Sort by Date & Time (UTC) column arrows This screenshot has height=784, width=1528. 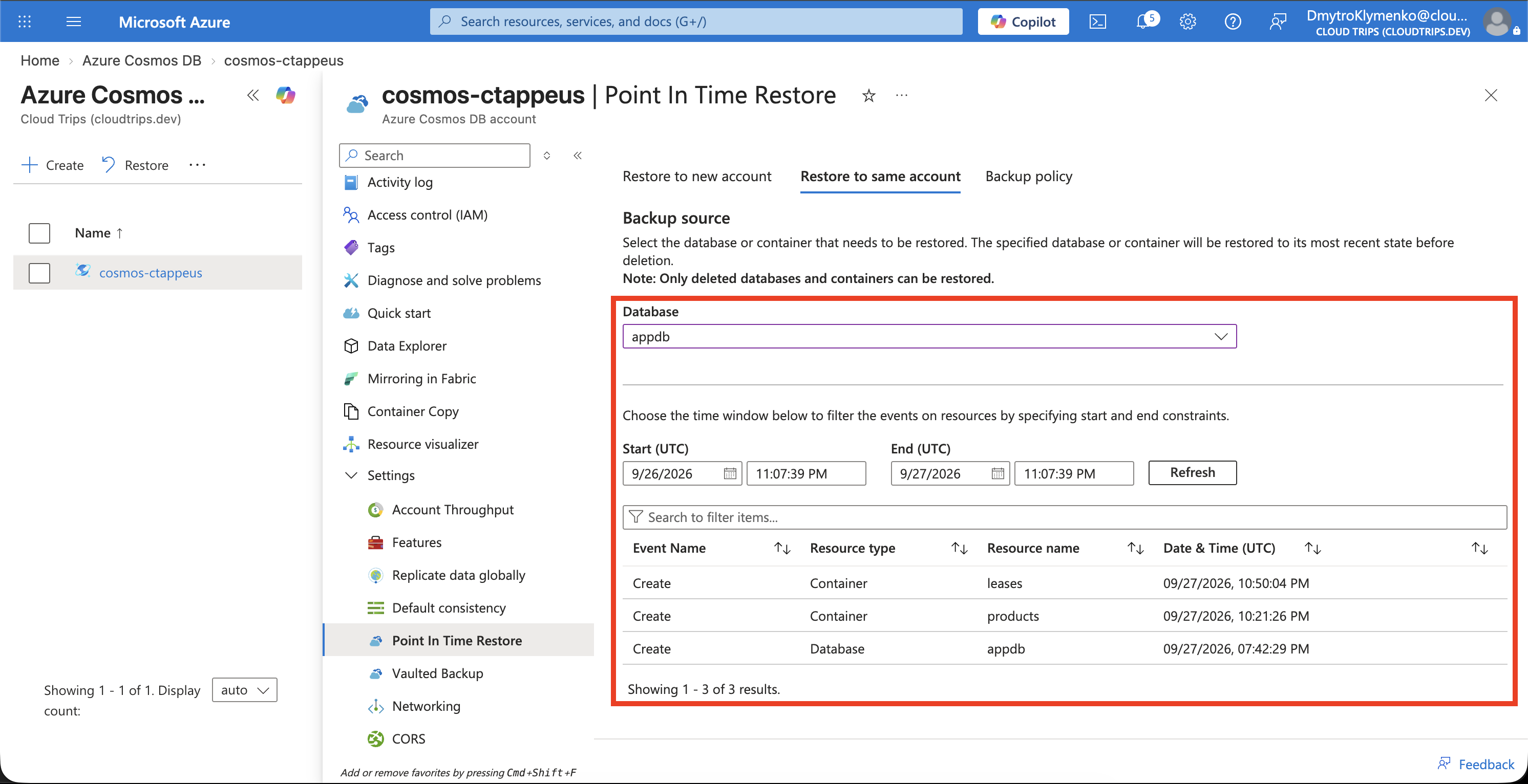pyautogui.click(x=1313, y=548)
